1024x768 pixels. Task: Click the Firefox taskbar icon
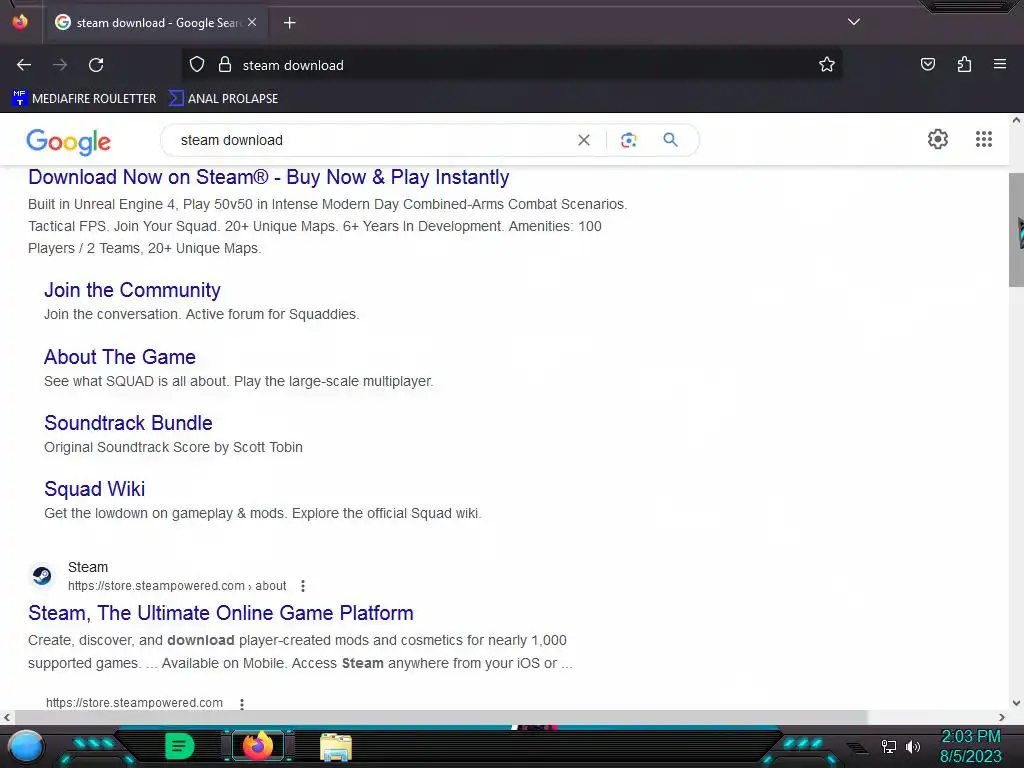[x=257, y=746]
